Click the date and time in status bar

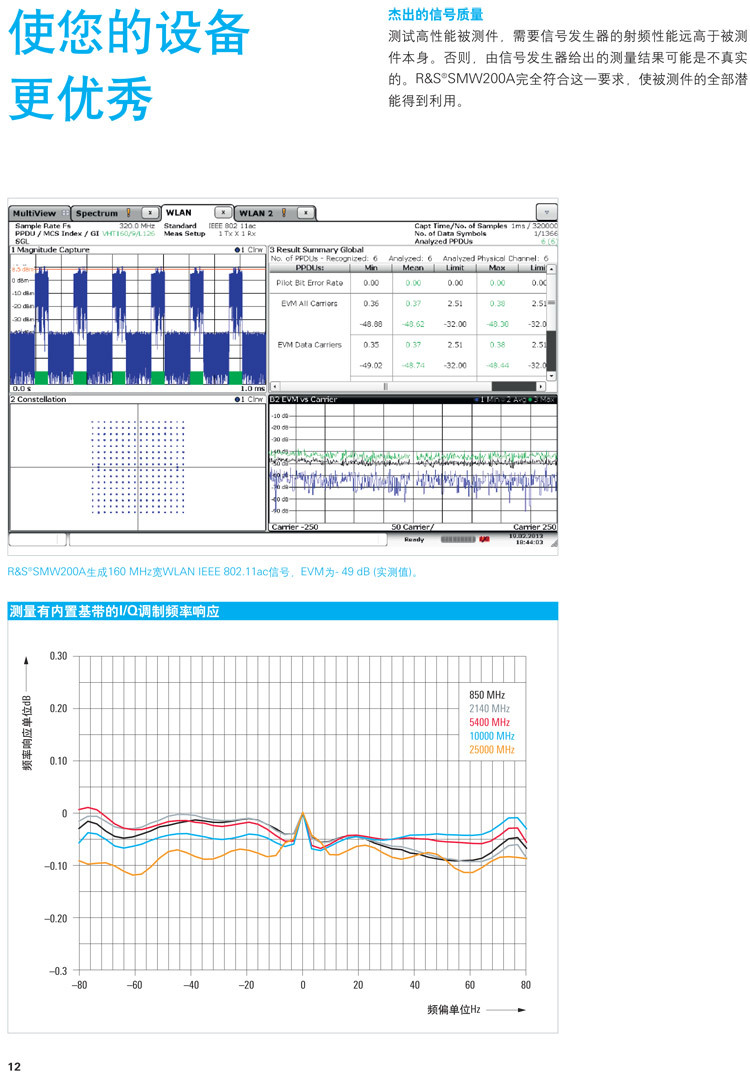pos(526,539)
